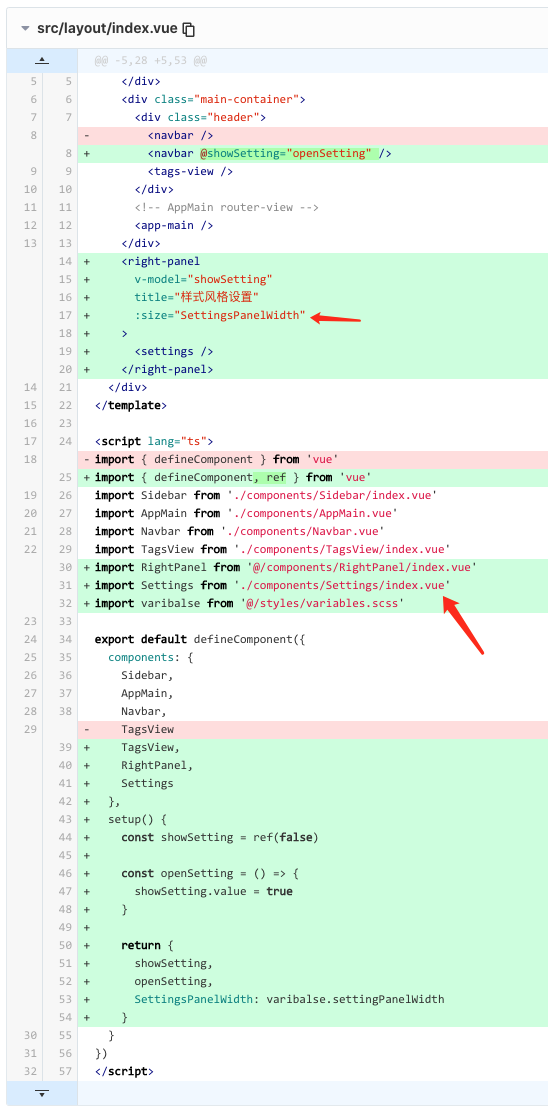Click the v-model="showSetting" line

pos(313,279)
